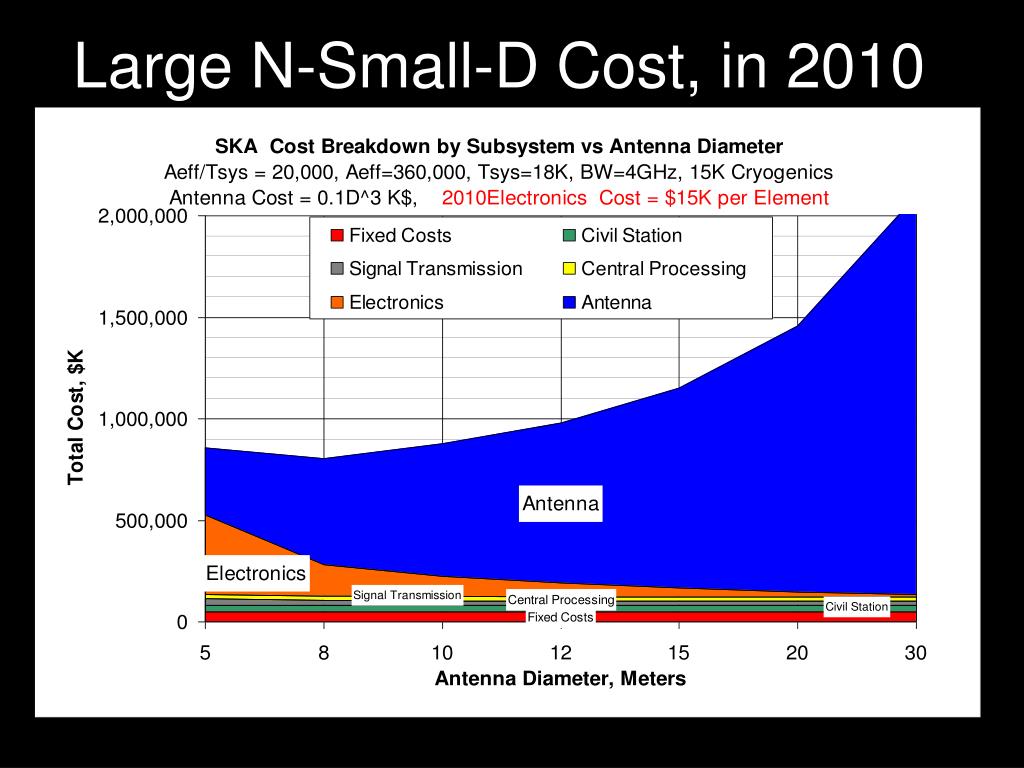
Task: Click the x-axis label '10'
Action: 442,652
